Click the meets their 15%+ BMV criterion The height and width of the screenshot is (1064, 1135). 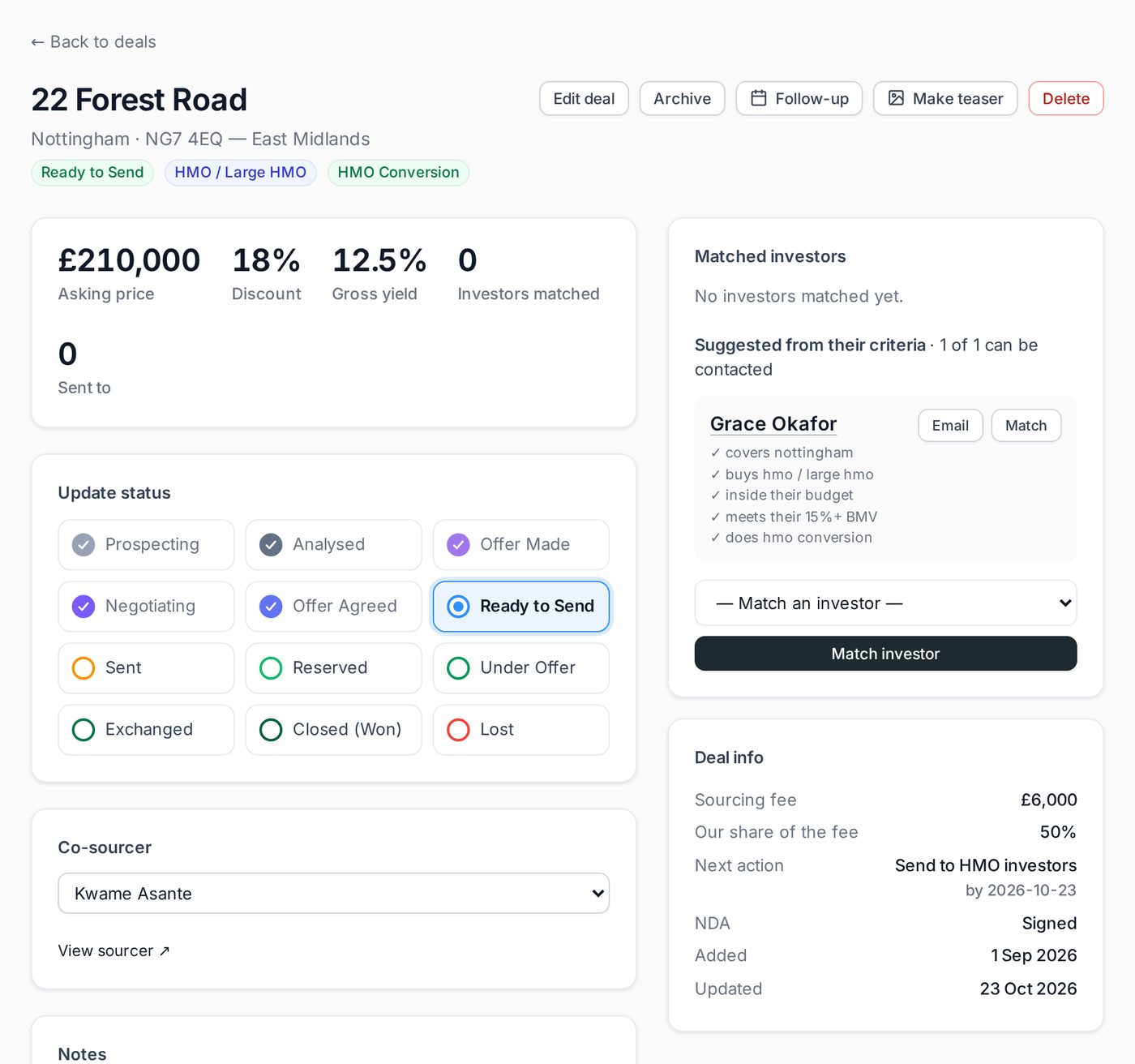click(794, 517)
